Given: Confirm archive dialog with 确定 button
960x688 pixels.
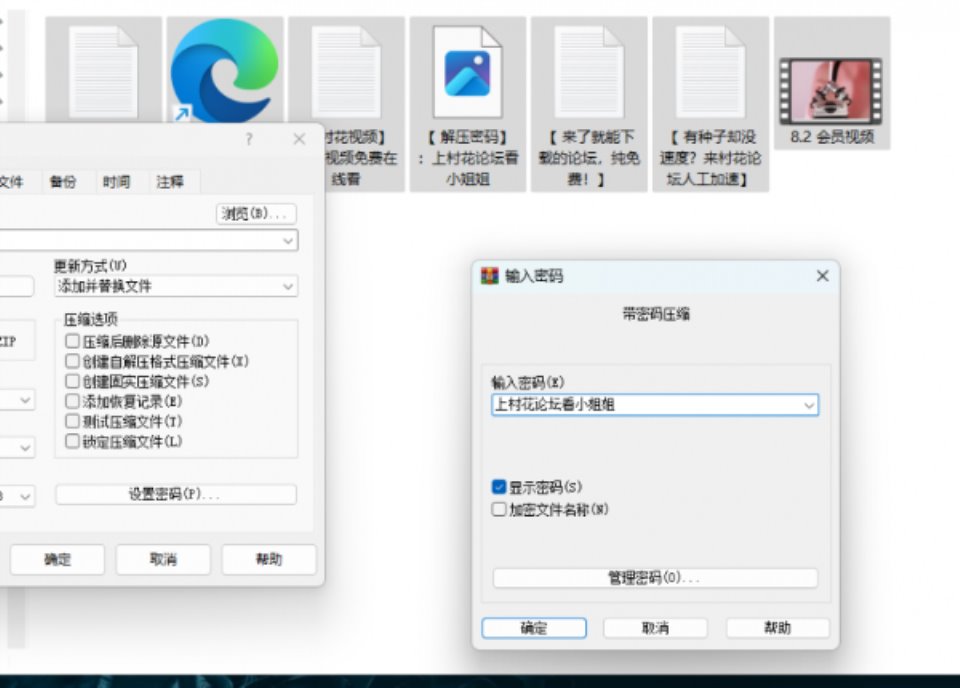Looking at the screenshot, I should [x=58, y=559].
